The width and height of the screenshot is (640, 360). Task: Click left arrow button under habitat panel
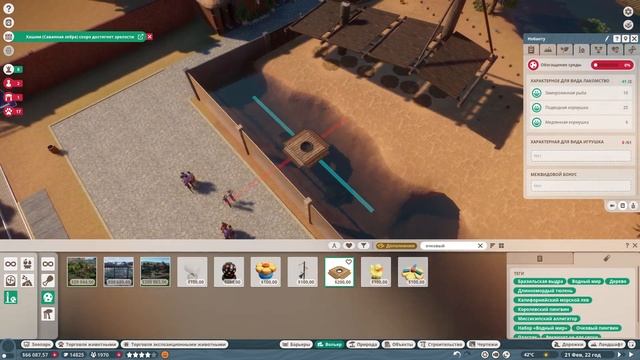(612, 206)
